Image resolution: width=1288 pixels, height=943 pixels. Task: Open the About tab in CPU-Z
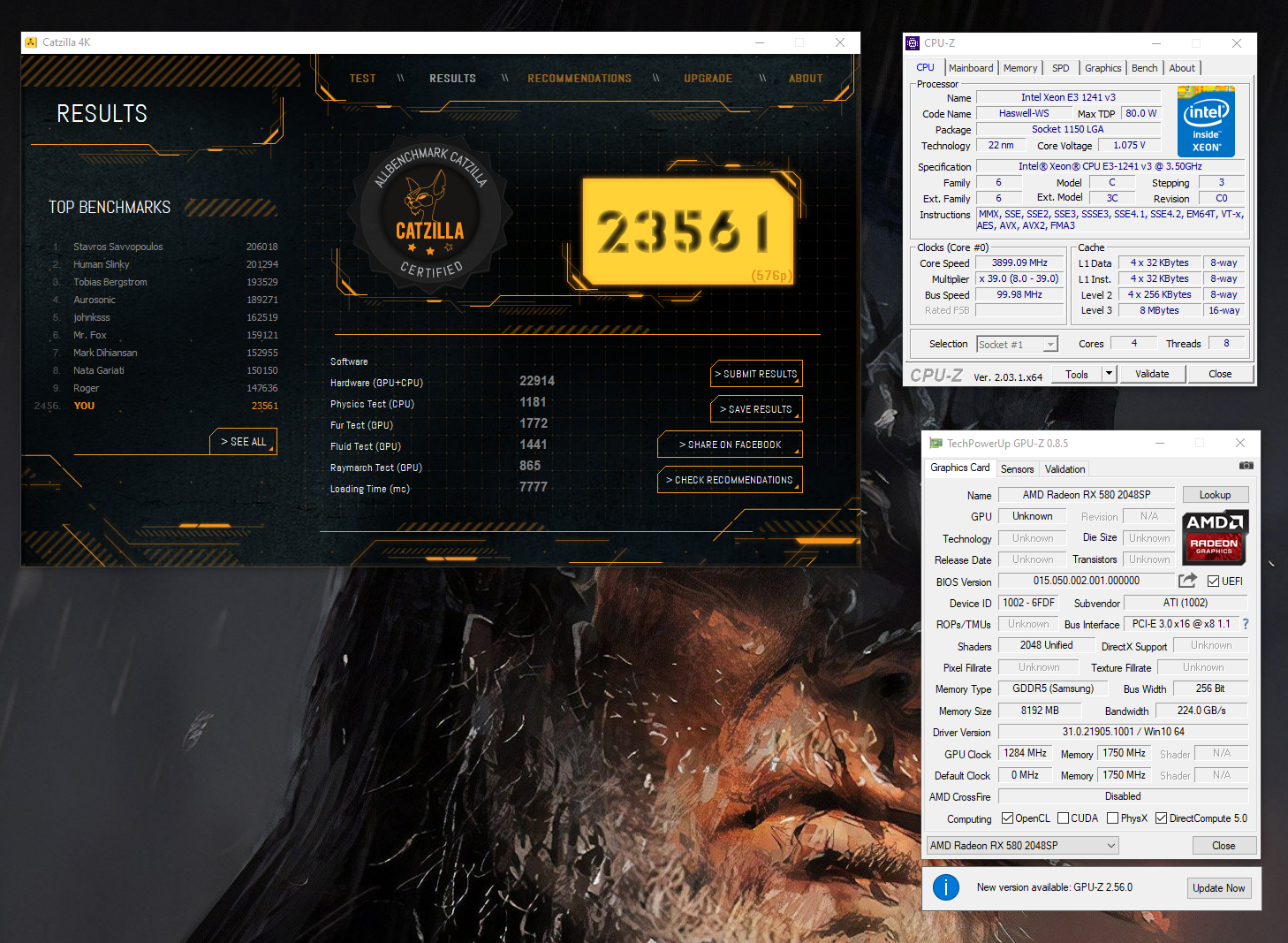[1182, 68]
